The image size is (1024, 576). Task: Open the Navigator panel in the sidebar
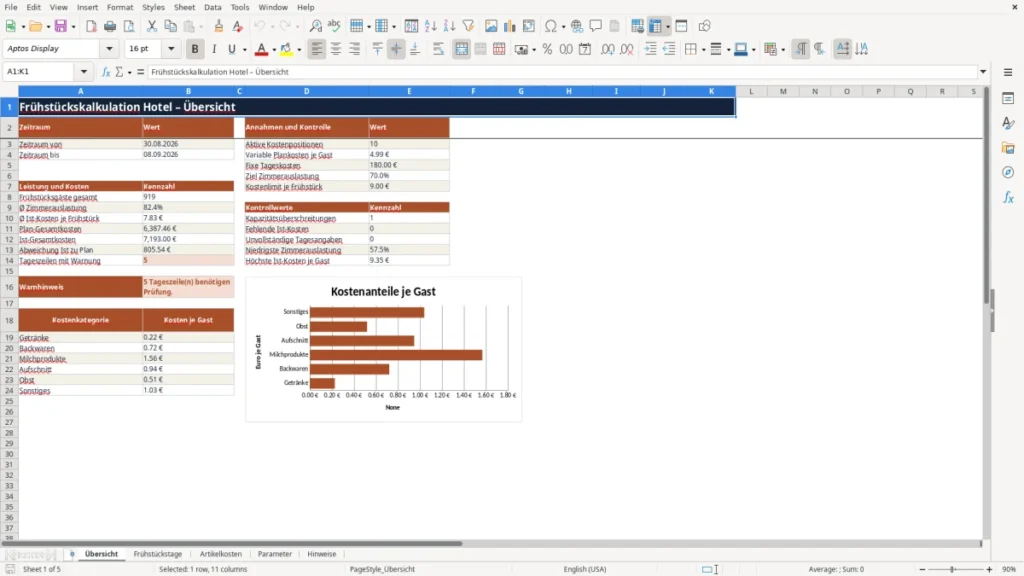tap(1008, 172)
